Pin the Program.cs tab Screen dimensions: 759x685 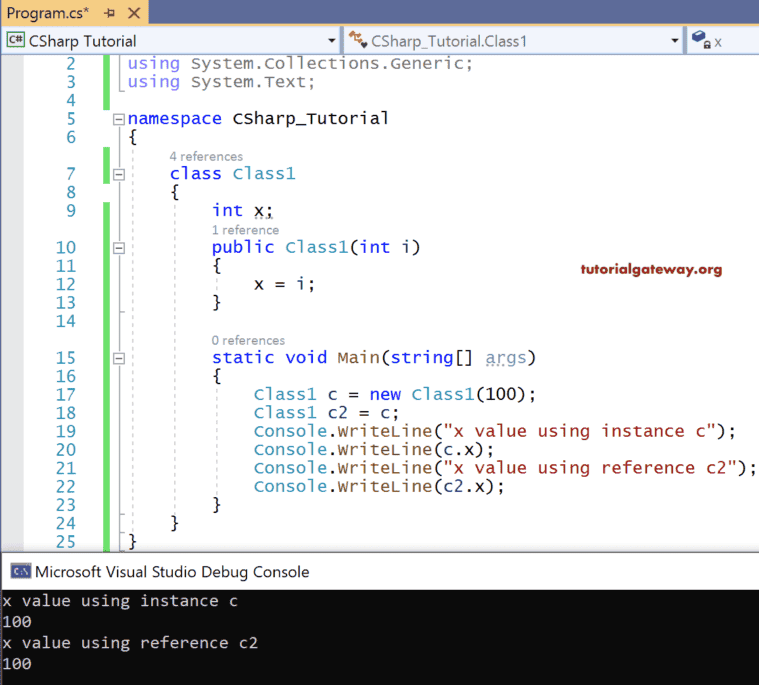pos(109,12)
